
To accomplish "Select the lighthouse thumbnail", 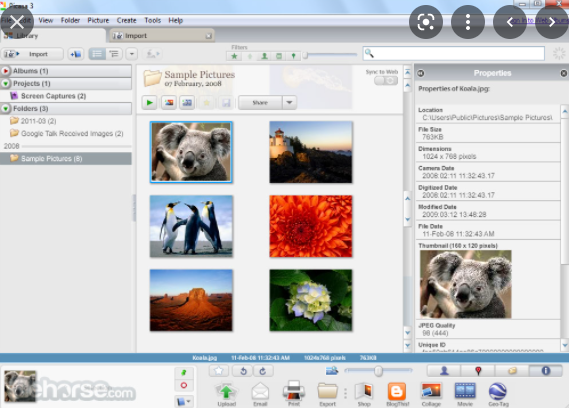I will click(311, 152).
